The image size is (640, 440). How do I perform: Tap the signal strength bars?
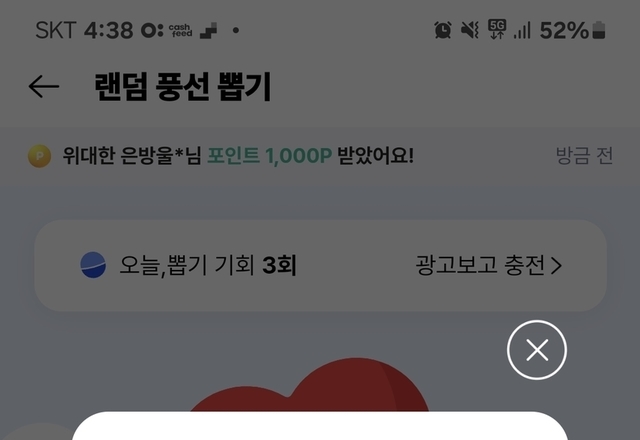tap(522, 31)
